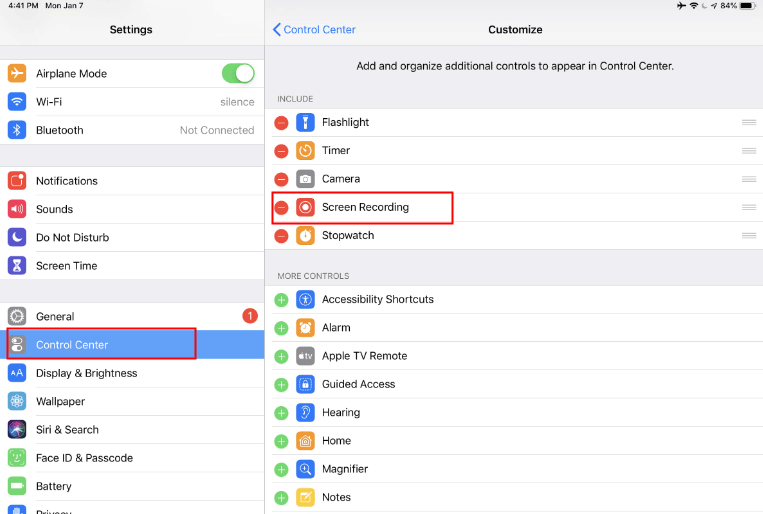
Task: Click the red Screen Recording icon
Action: coord(305,207)
